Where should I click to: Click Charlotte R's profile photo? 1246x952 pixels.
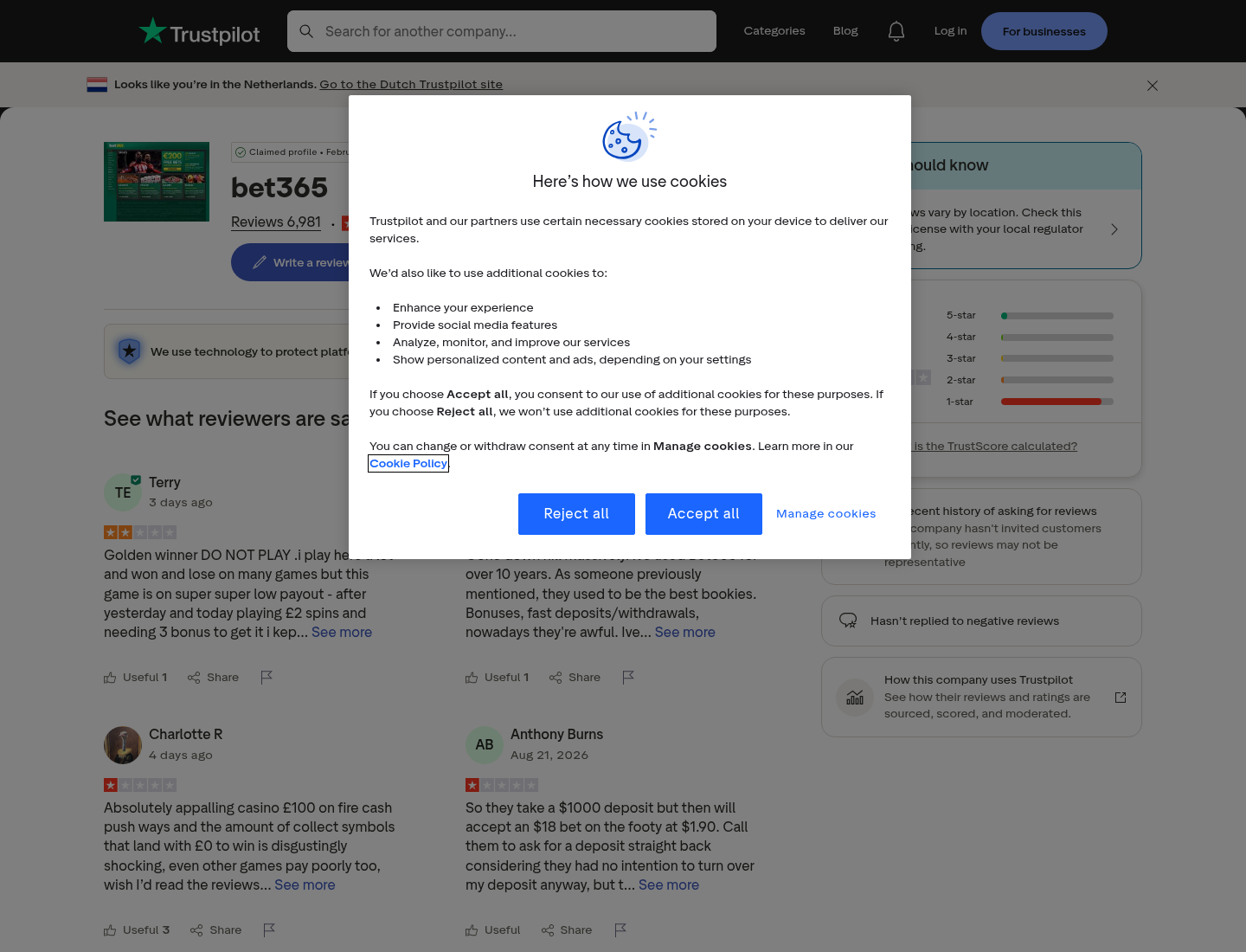coord(123,745)
